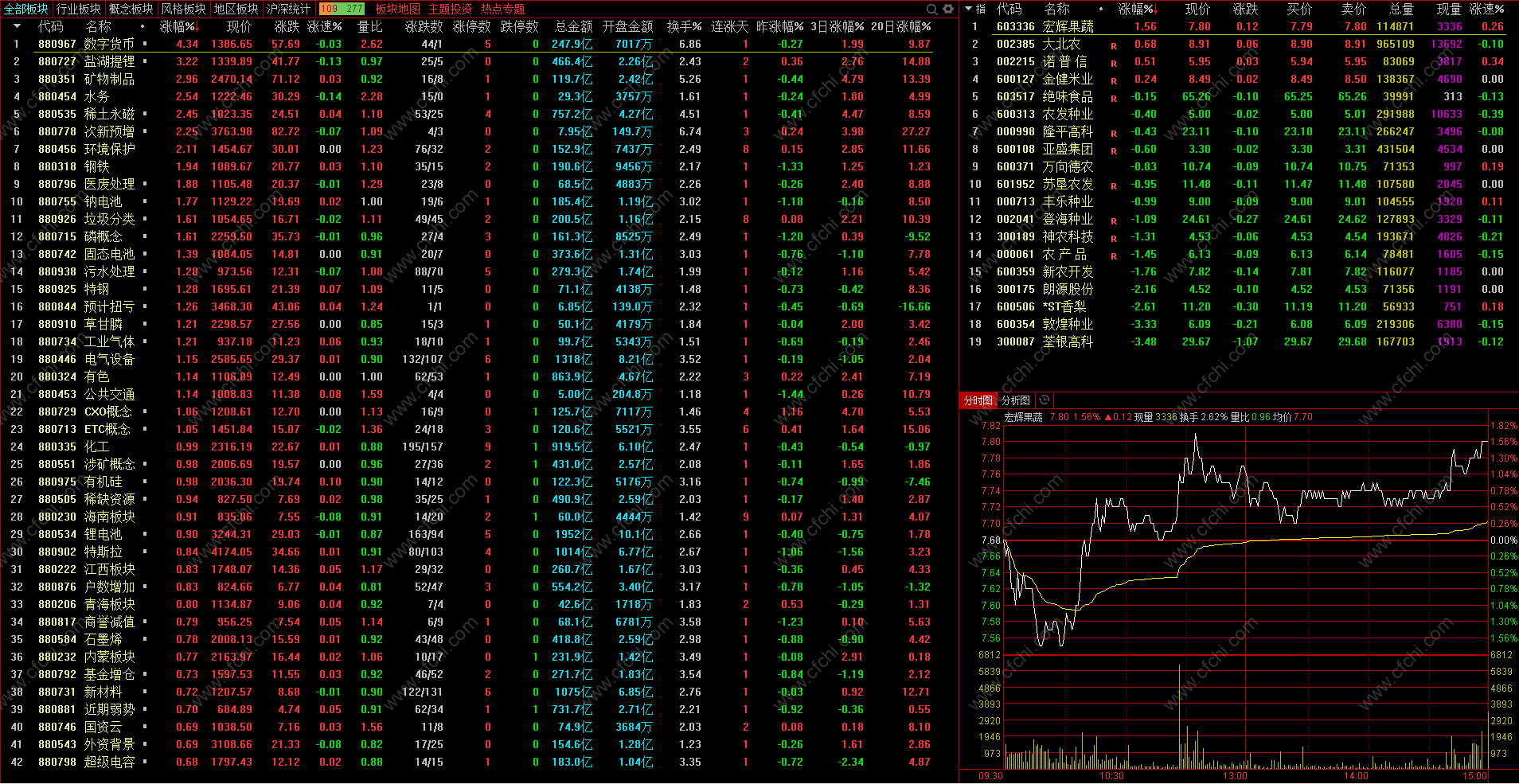The image size is (1519, 784).
Task: Select the 880534 锂电池 sector row
Action: coord(479,534)
